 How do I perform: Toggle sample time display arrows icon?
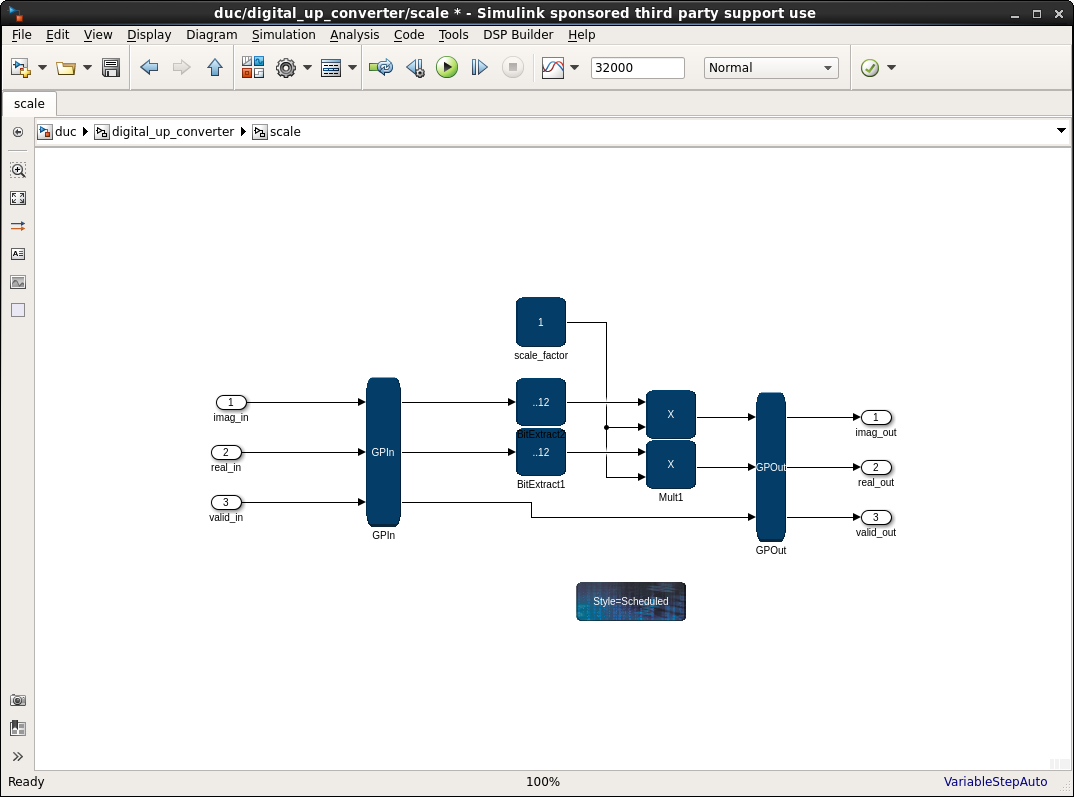click(x=18, y=227)
